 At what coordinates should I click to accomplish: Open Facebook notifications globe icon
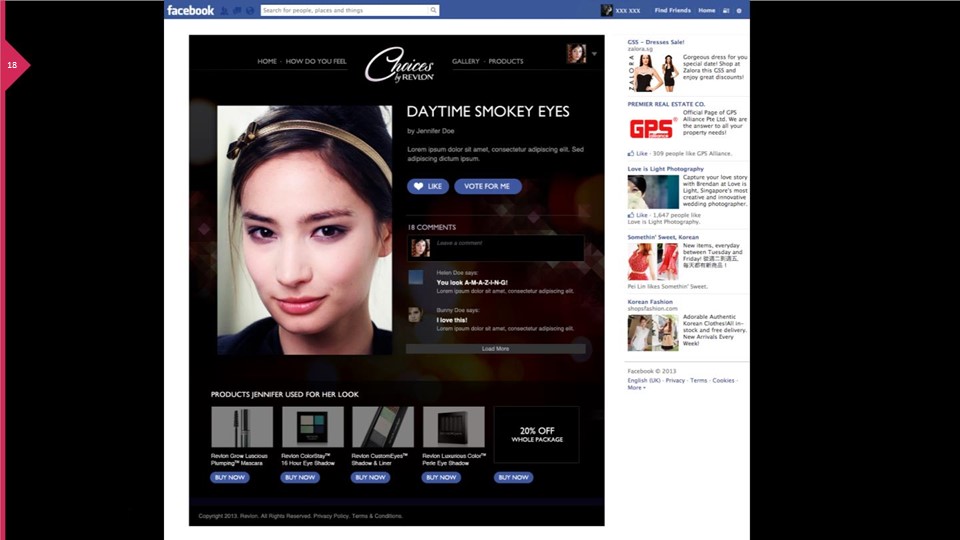pyautogui.click(x=250, y=10)
